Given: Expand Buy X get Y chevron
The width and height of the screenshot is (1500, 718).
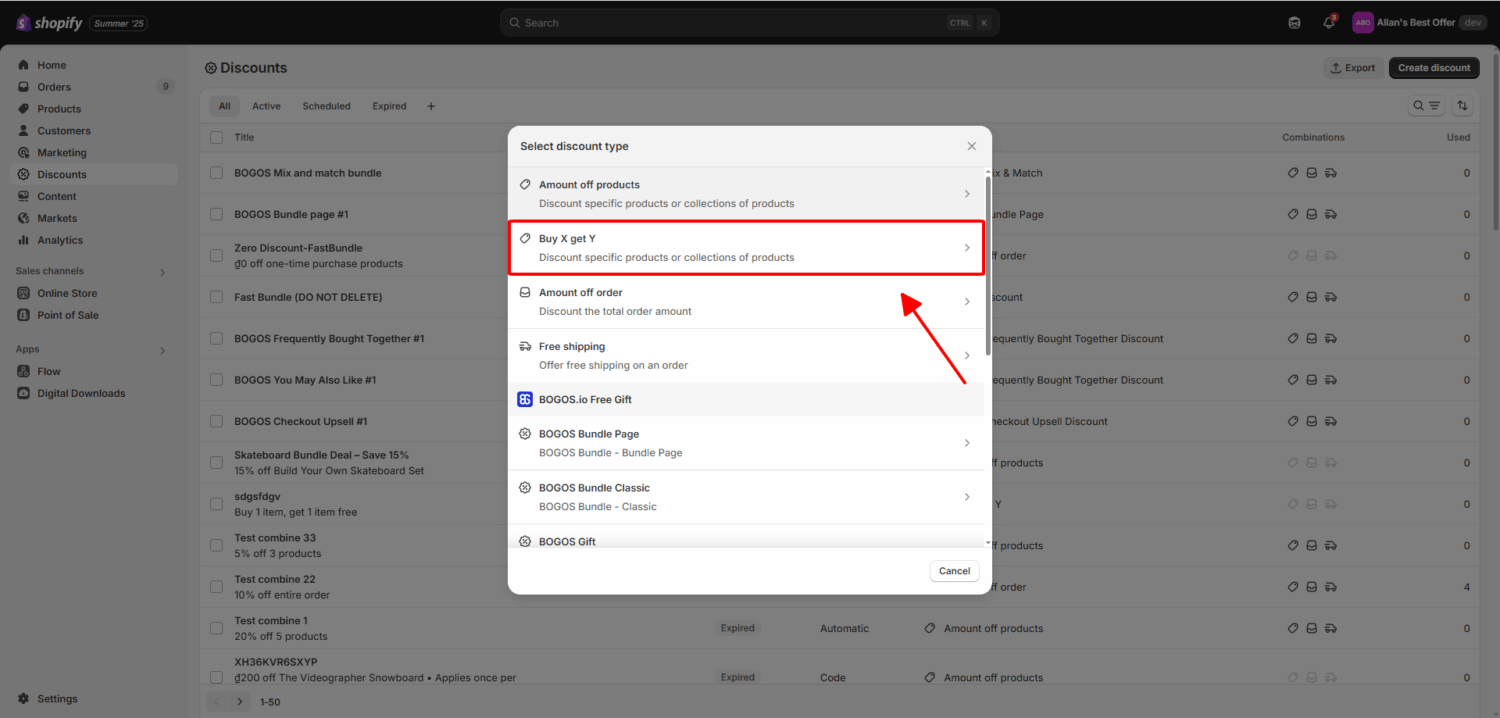Looking at the screenshot, I should pyautogui.click(x=967, y=248).
